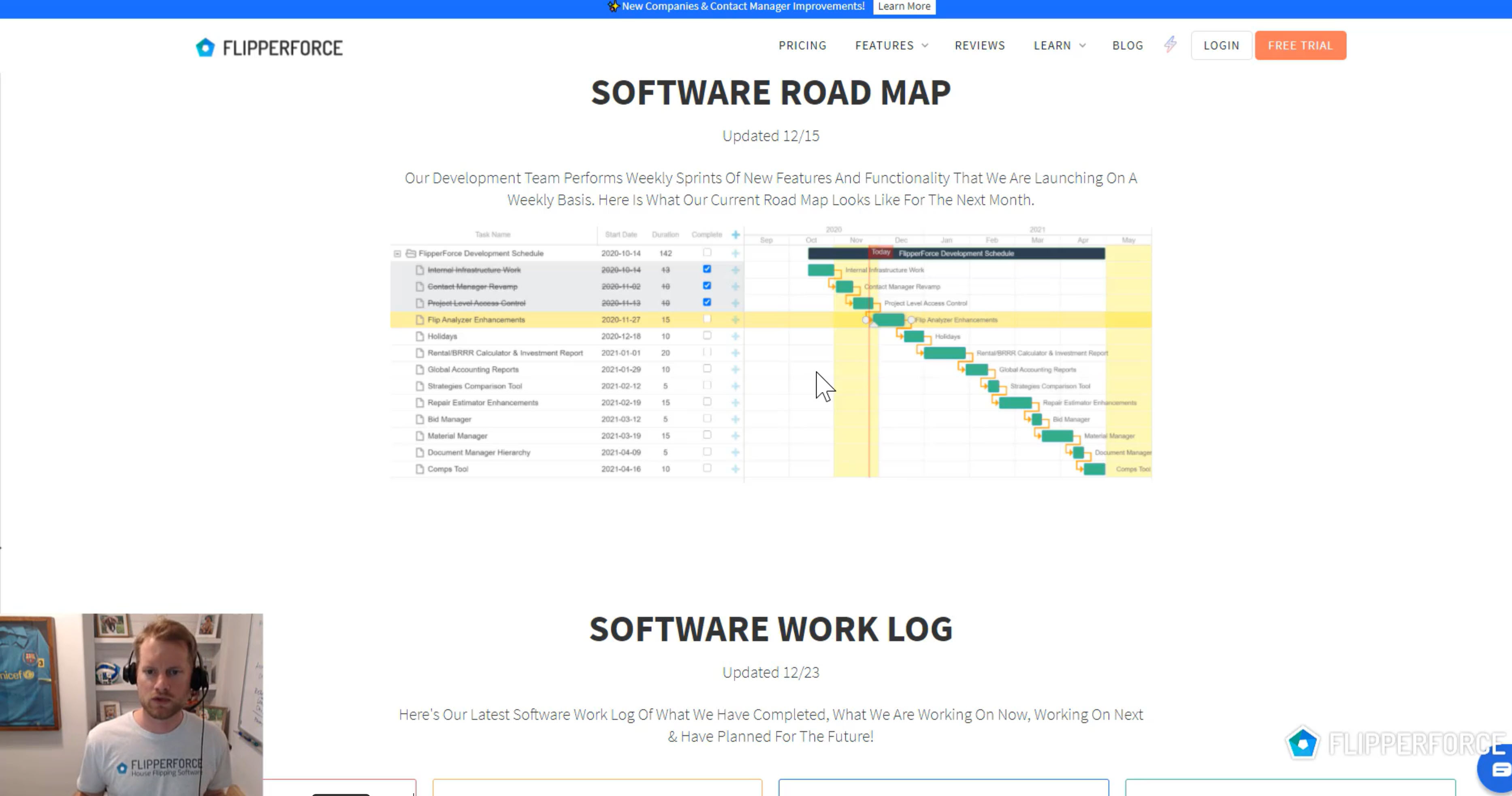Expand the Features dropdown menu
The image size is (1512, 796).
coord(891,45)
